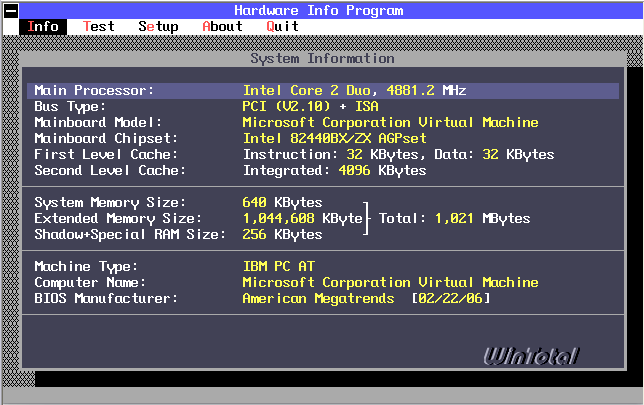Click the '1,044,608 KByte' value
The image size is (644, 405).
coord(302,219)
